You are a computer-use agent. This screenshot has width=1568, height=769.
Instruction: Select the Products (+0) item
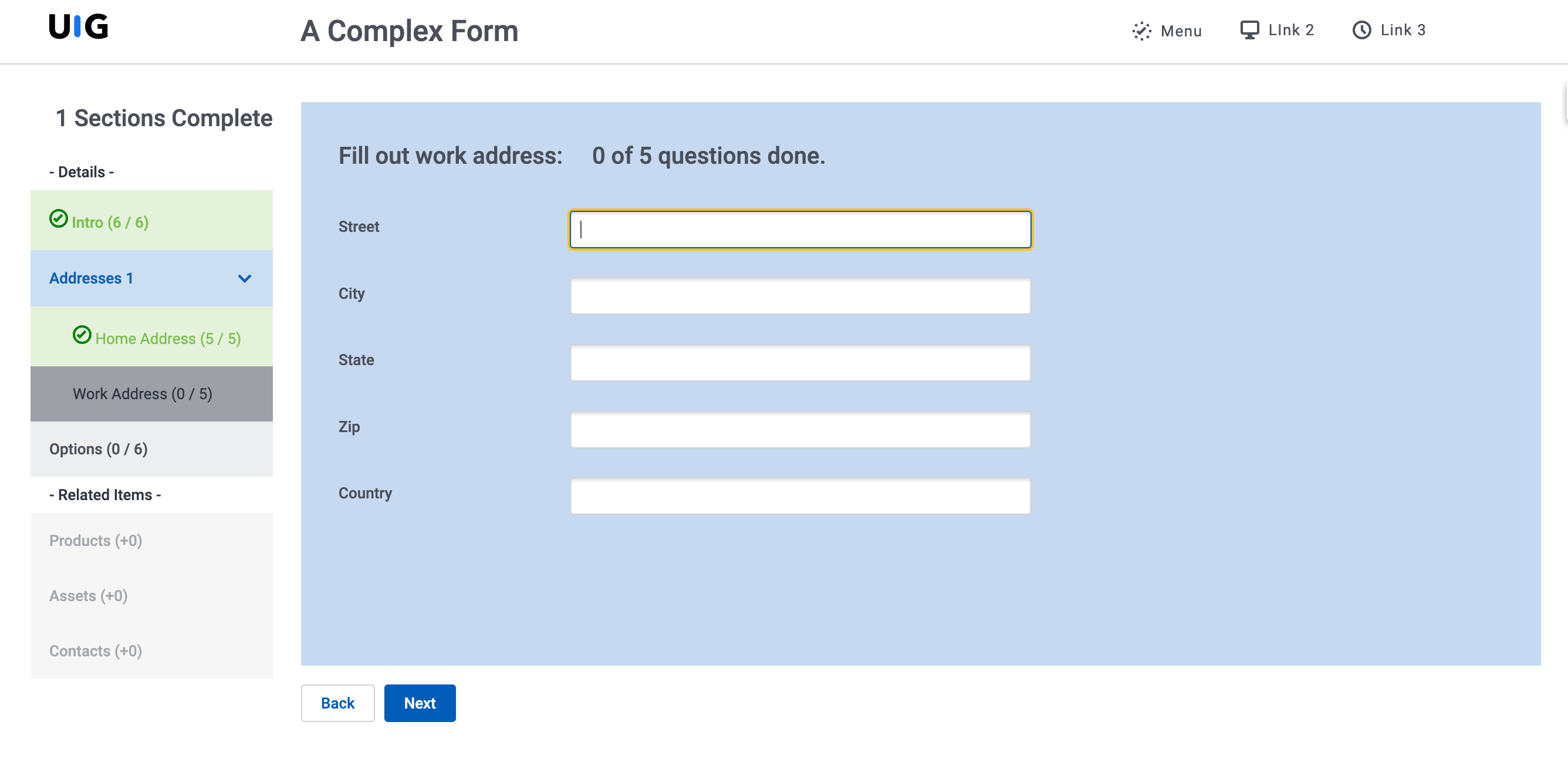(x=96, y=541)
